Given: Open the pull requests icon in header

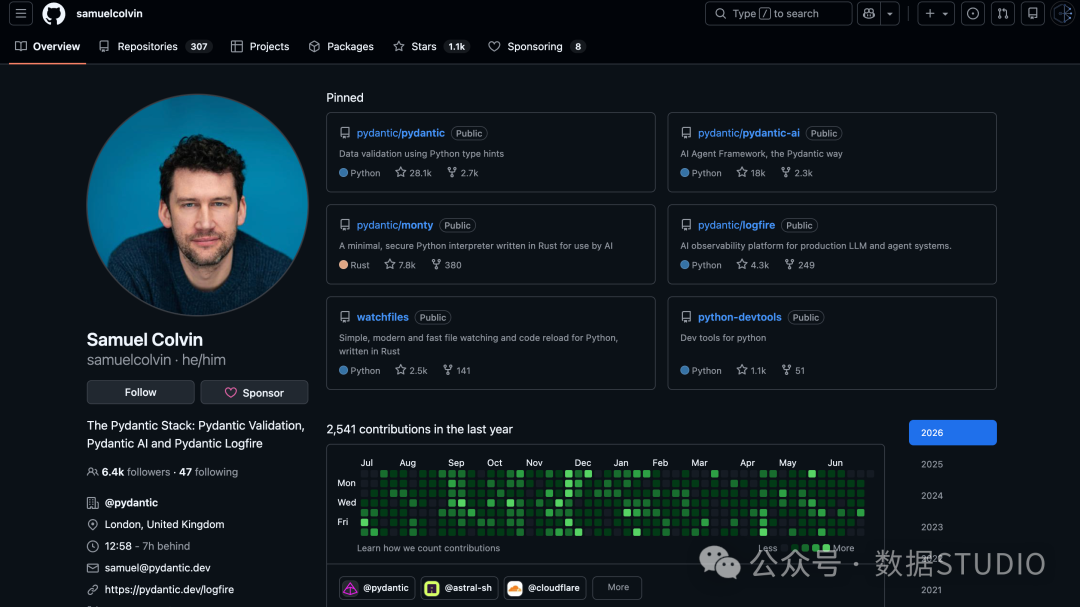Looking at the screenshot, I should point(1003,13).
